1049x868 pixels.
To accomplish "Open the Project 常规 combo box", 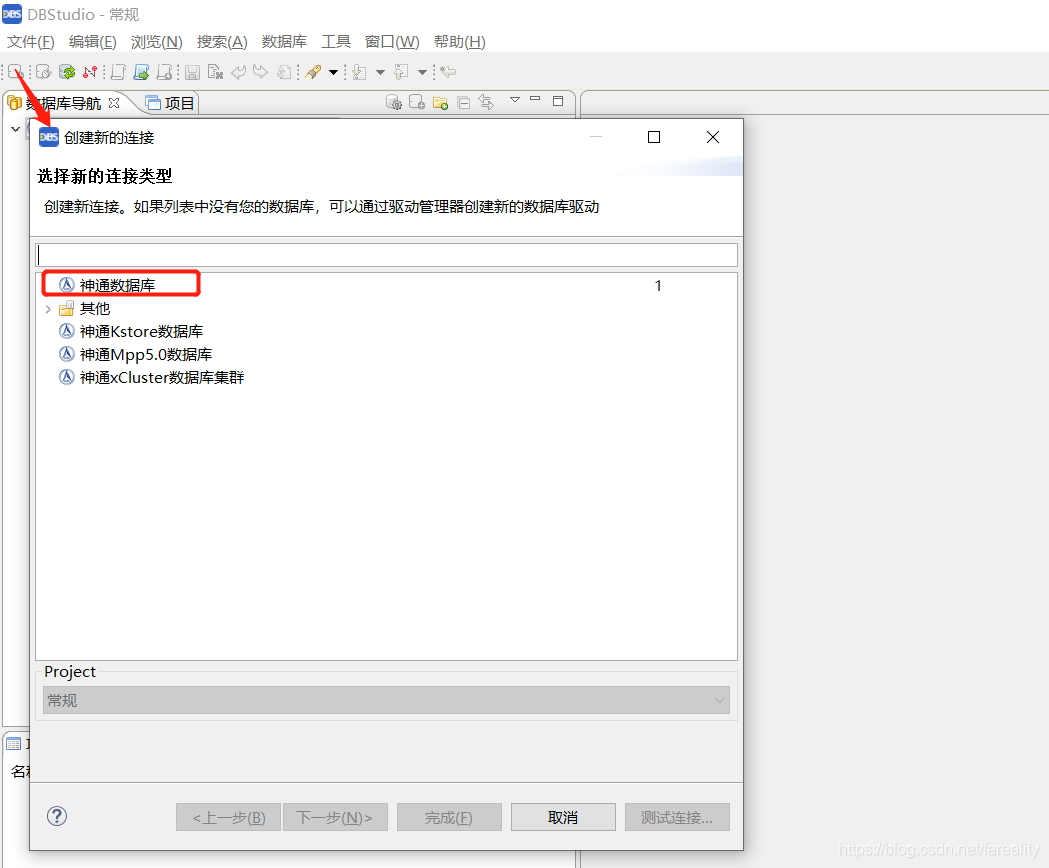I will pos(386,700).
